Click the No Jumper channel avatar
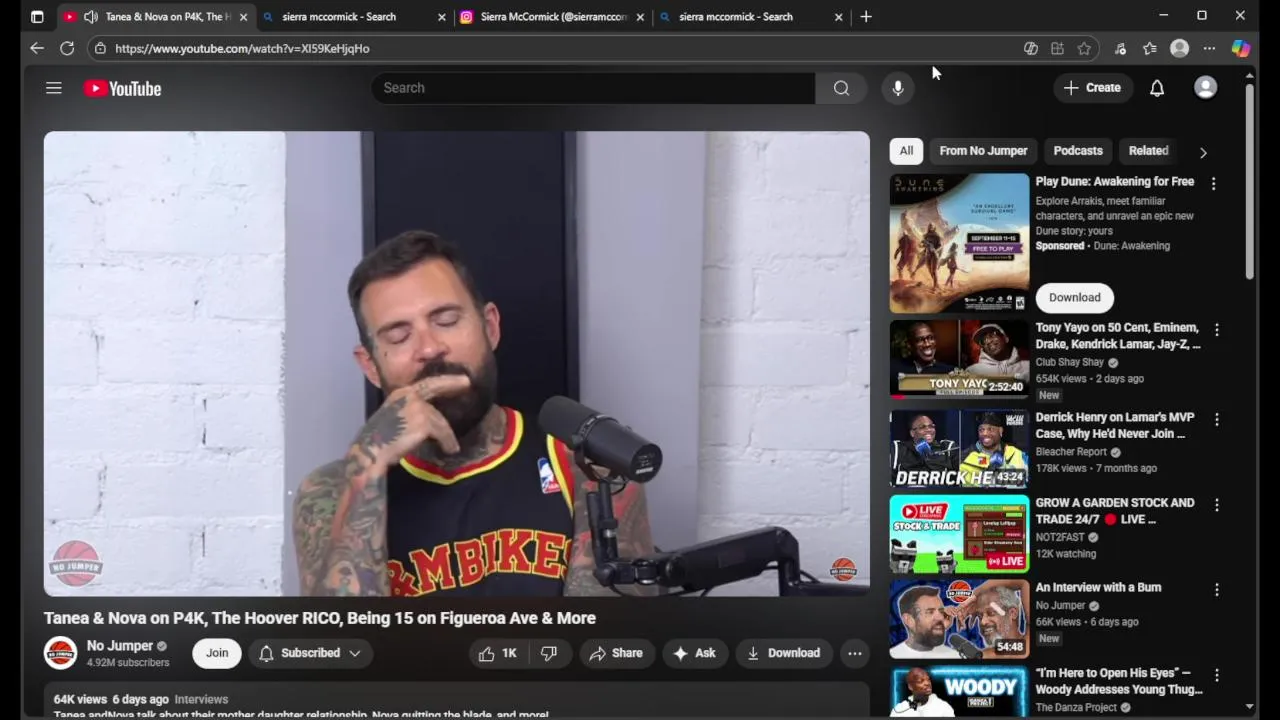The image size is (1280, 720). (x=61, y=653)
